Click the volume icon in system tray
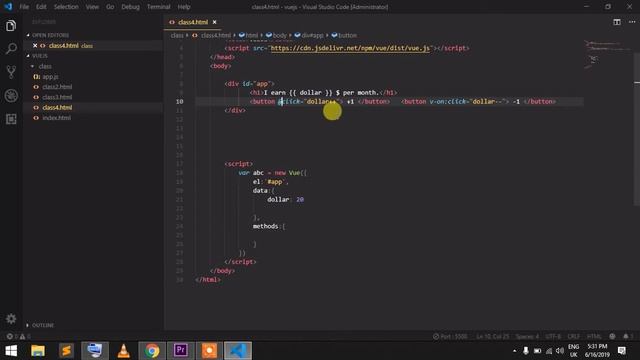This screenshot has height=360, width=640. (560, 351)
